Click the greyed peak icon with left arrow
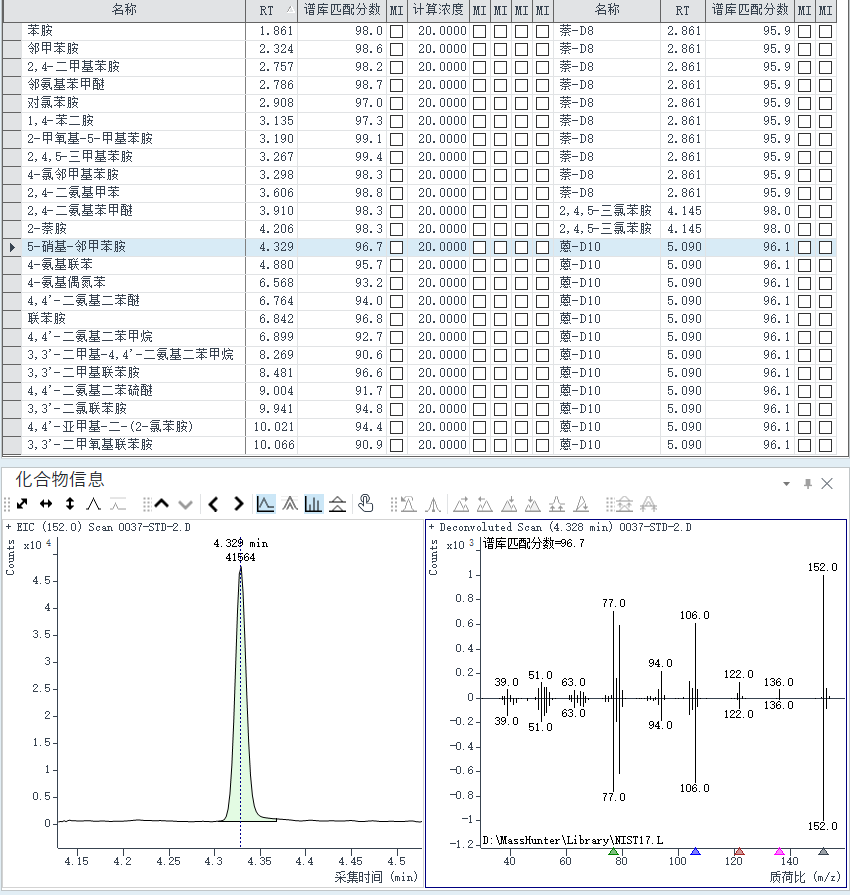850x895 pixels. pos(485,504)
